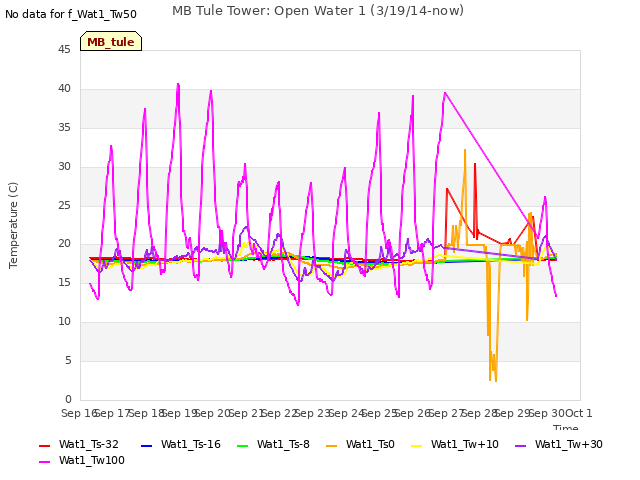Toggle the Wat1_Ts-32 legend entry
Viewport: 640px width, 480px height.
[79, 444]
